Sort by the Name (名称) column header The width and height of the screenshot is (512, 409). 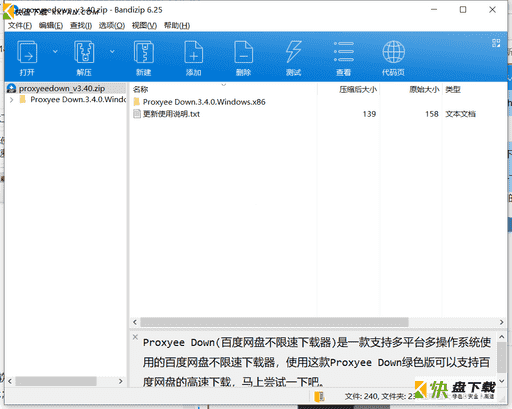[140, 89]
